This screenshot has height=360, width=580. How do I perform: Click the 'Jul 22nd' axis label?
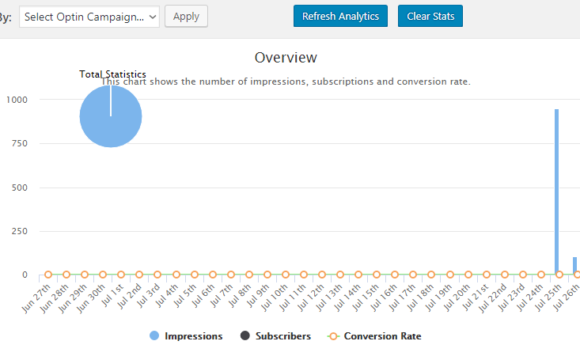click(493, 298)
